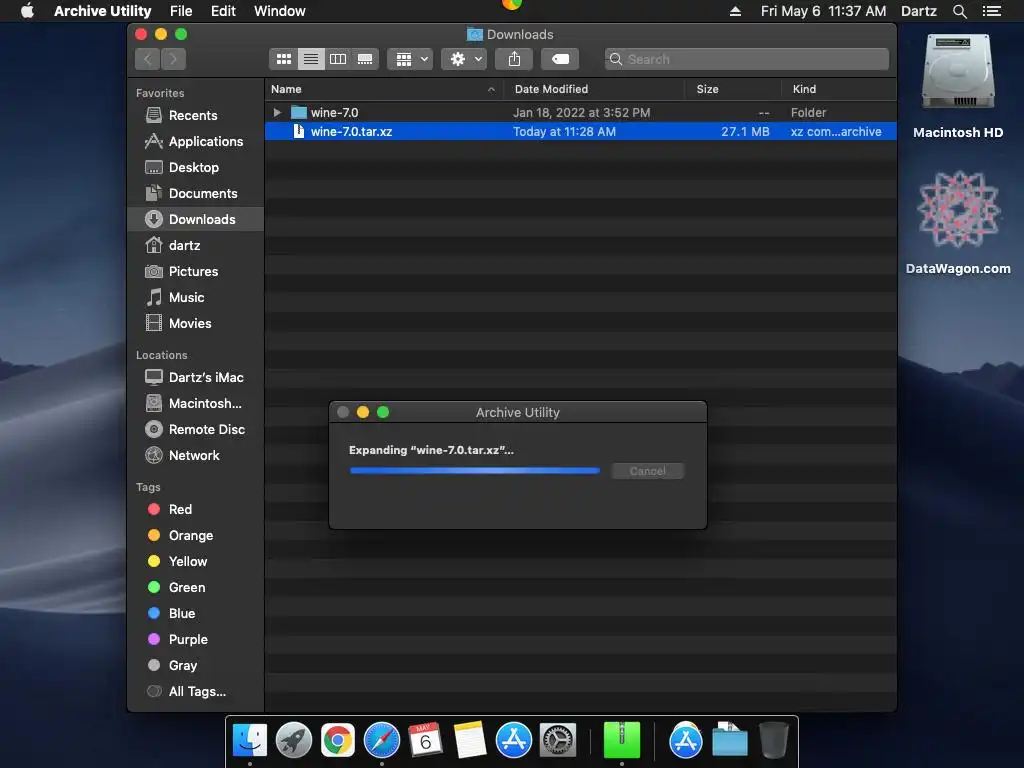Image resolution: width=1024 pixels, height=768 pixels.
Task: Open Desktop in sidebar
Action: pyautogui.click(x=193, y=168)
